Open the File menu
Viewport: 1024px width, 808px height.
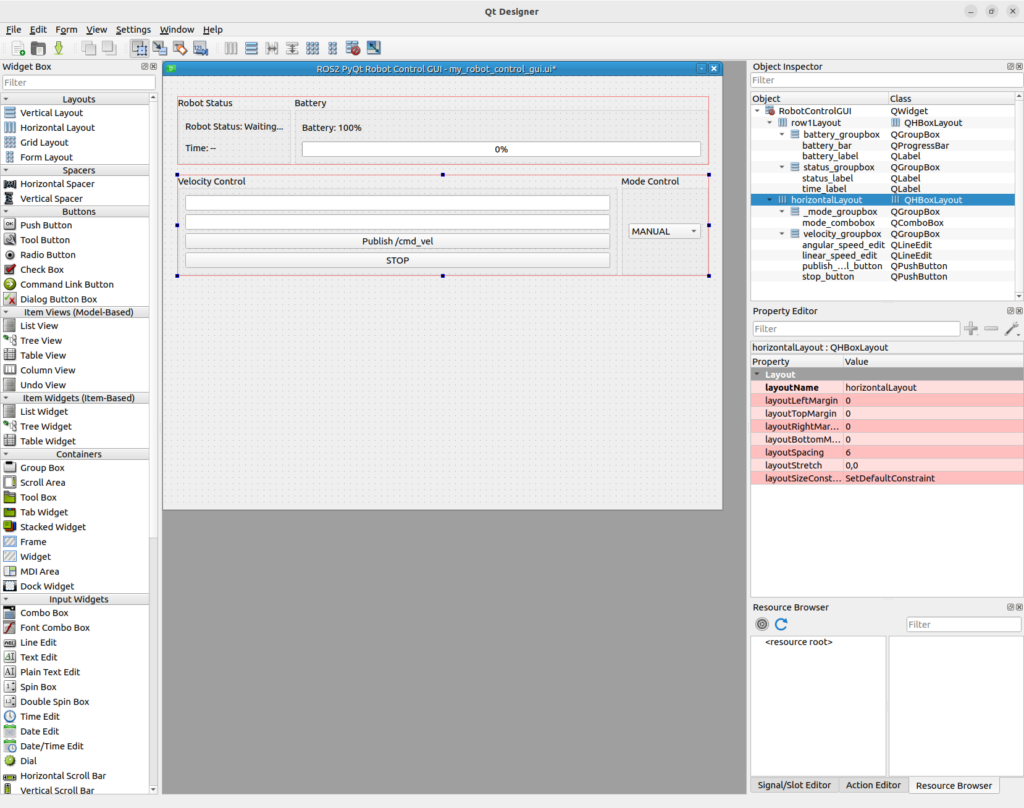click(x=14, y=29)
